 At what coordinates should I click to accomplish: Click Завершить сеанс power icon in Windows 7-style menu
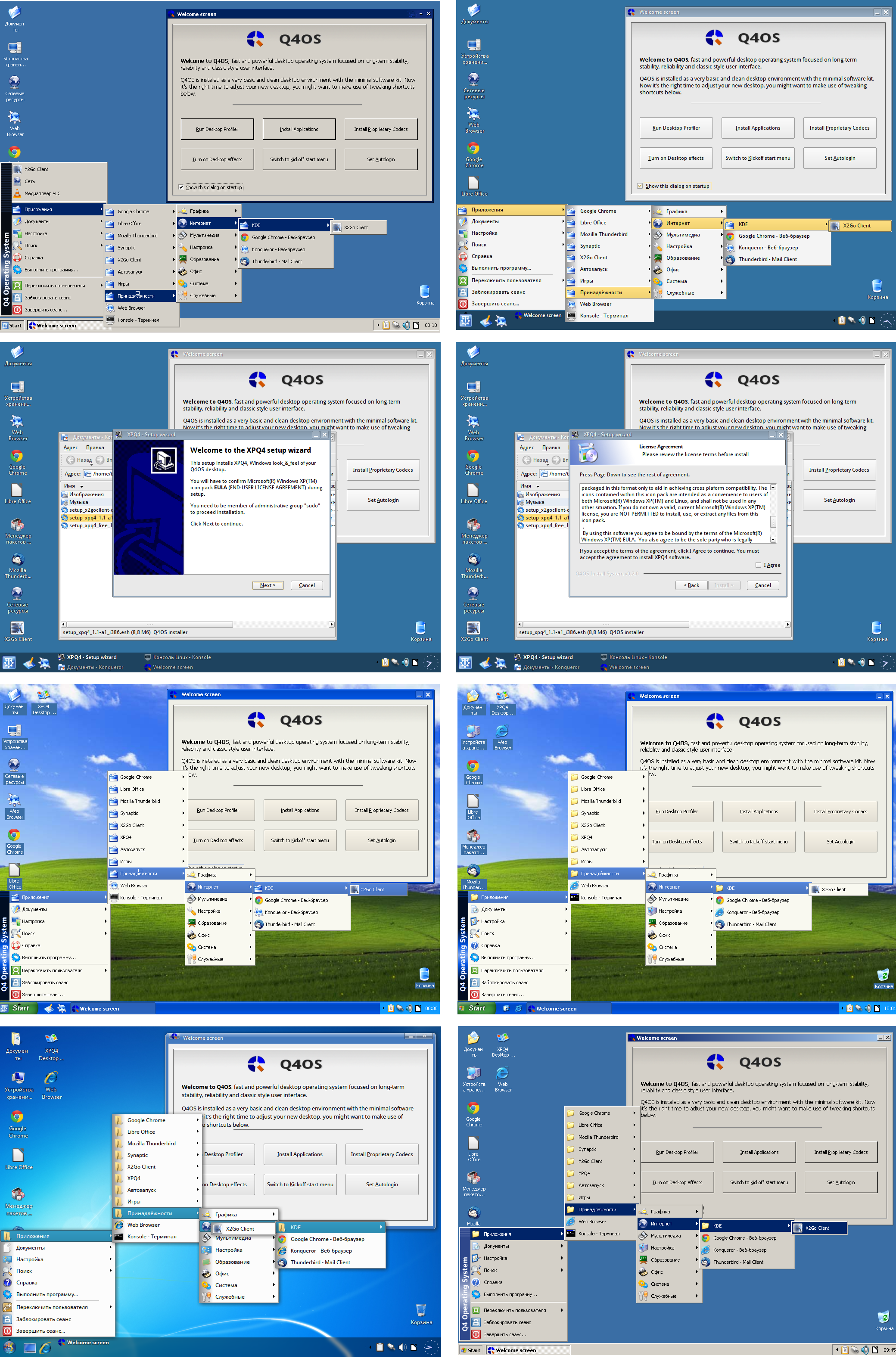[7, 1331]
